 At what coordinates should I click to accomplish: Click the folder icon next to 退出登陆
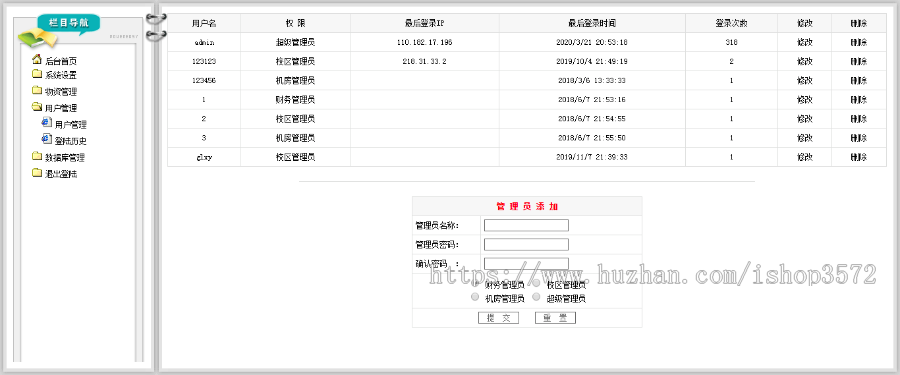click(x=37, y=173)
